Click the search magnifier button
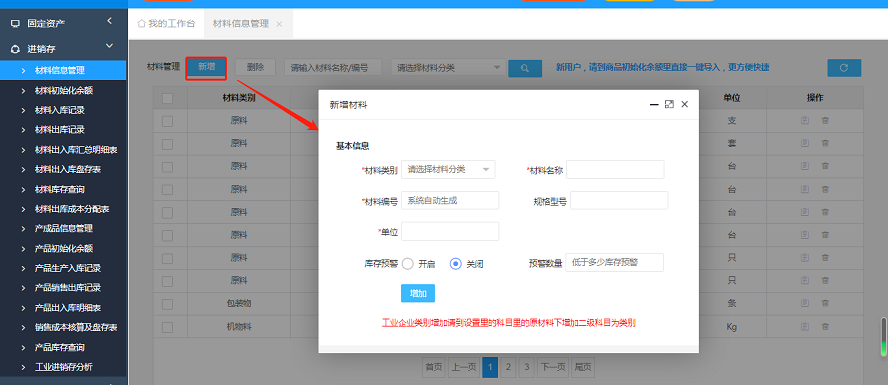The image size is (888, 385). [x=525, y=68]
